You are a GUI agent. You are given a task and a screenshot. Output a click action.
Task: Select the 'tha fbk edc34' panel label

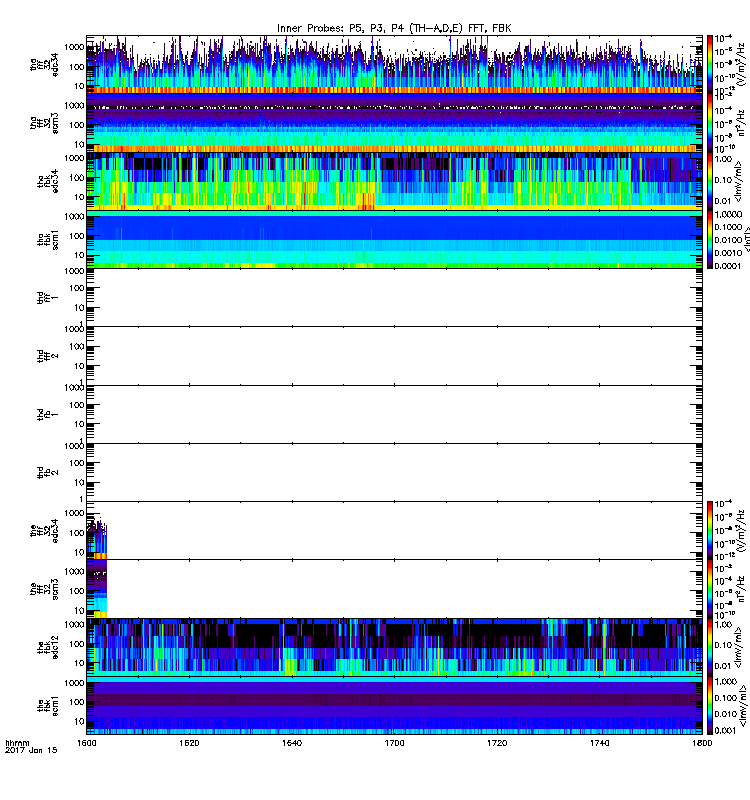(x=48, y=181)
